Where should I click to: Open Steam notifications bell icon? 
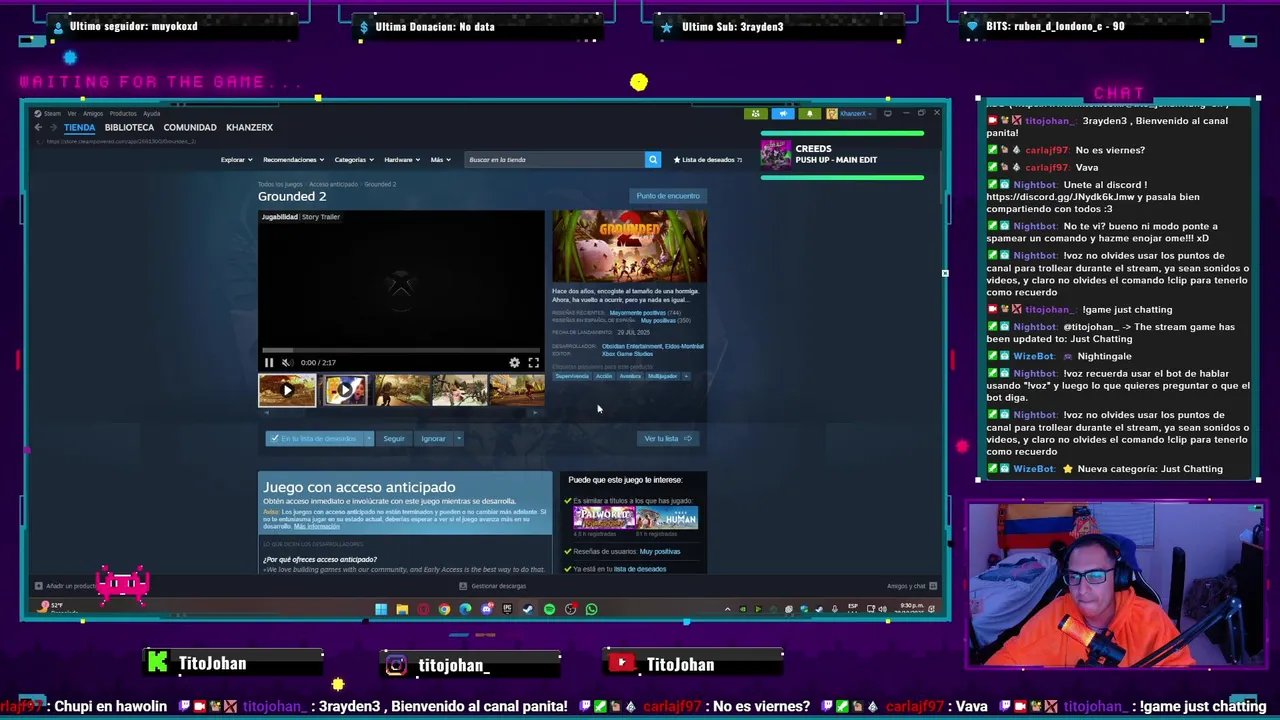pos(810,113)
